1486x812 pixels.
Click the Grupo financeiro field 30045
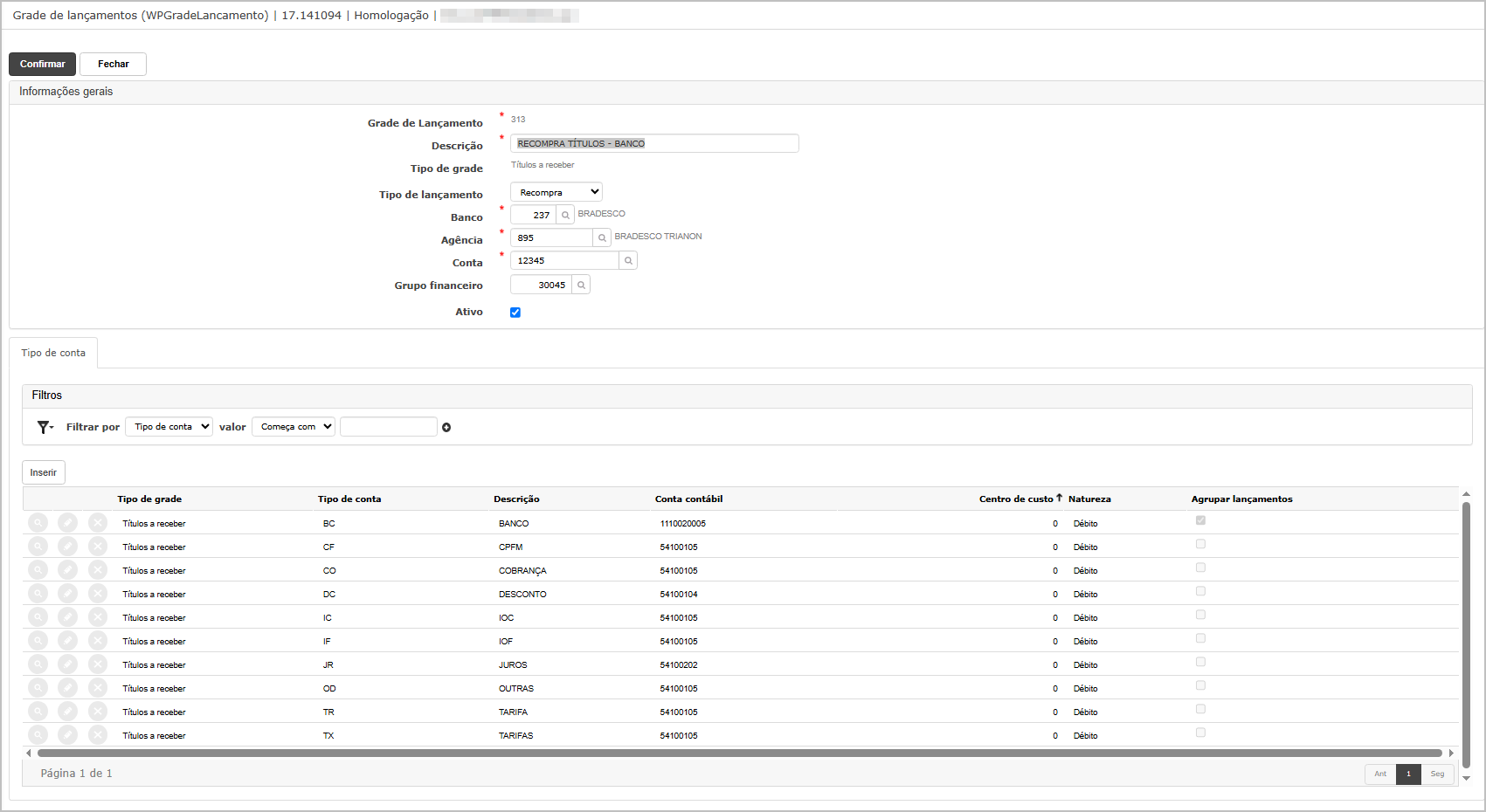541,285
